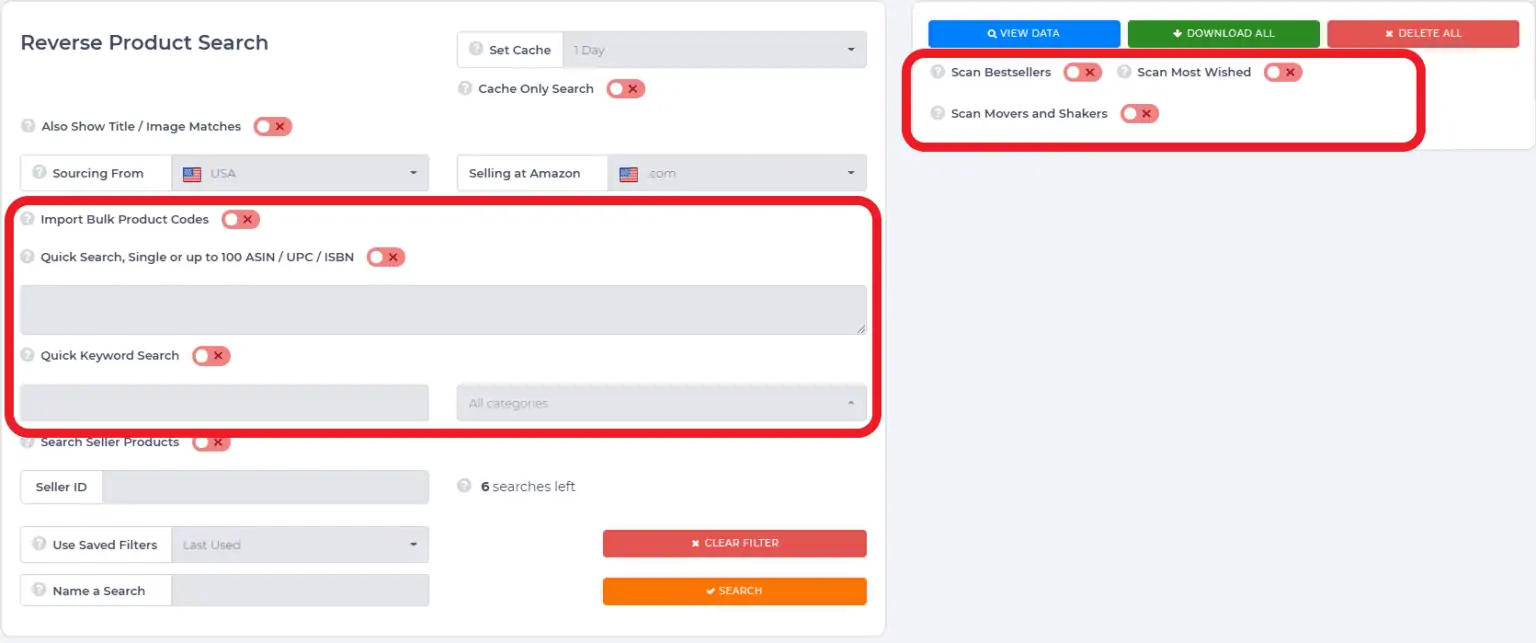Click help icon next to Scan Most Wished
Image resolution: width=1536 pixels, height=643 pixels.
click(1124, 72)
